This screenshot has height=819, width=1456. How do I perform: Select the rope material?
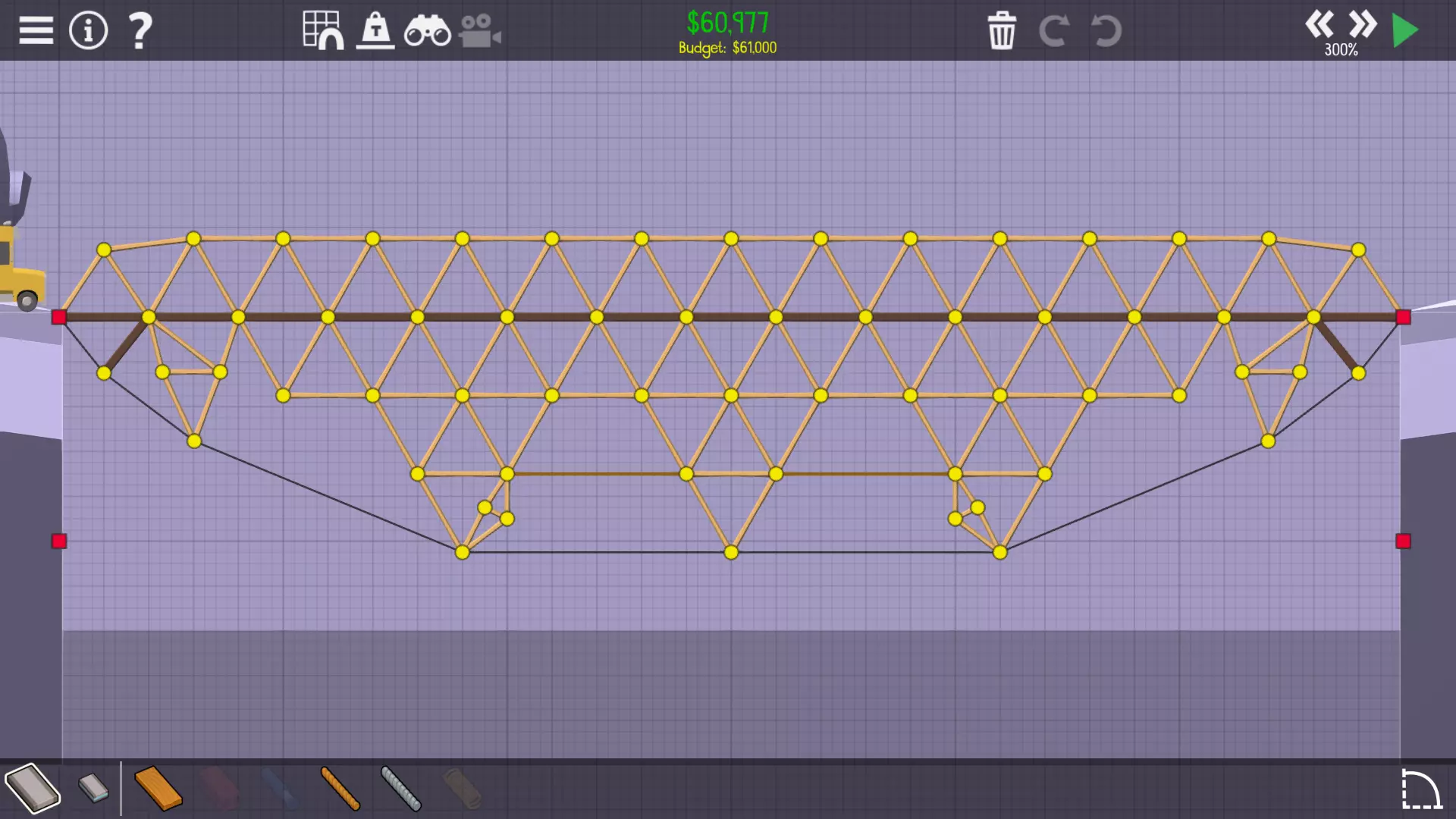tap(340, 789)
